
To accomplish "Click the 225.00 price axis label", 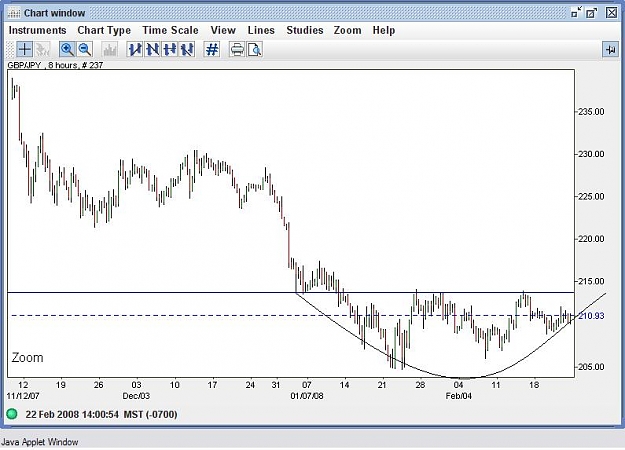I will [591, 197].
